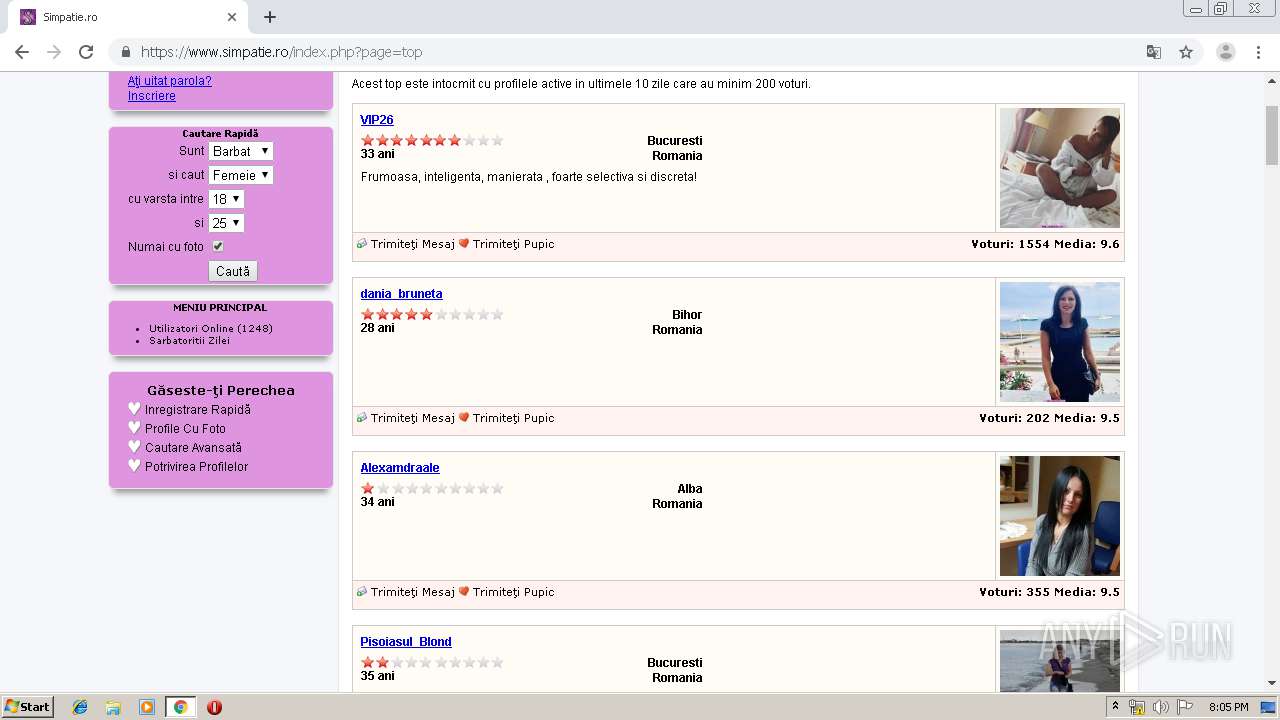
Task: Click the heart Pupic icon for Alexamdraale
Action: 464,592
